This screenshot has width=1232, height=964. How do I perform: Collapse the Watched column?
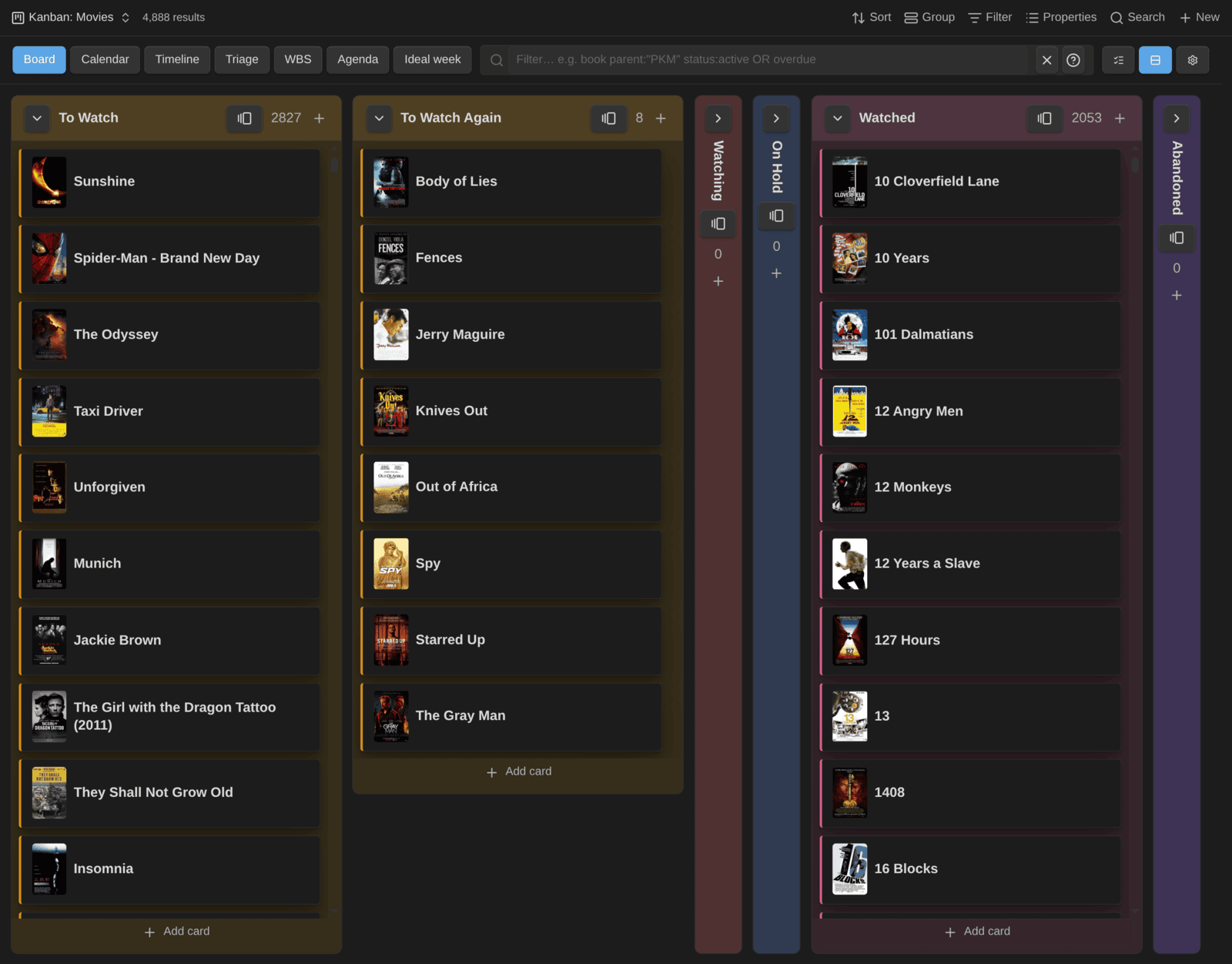tap(838, 118)
